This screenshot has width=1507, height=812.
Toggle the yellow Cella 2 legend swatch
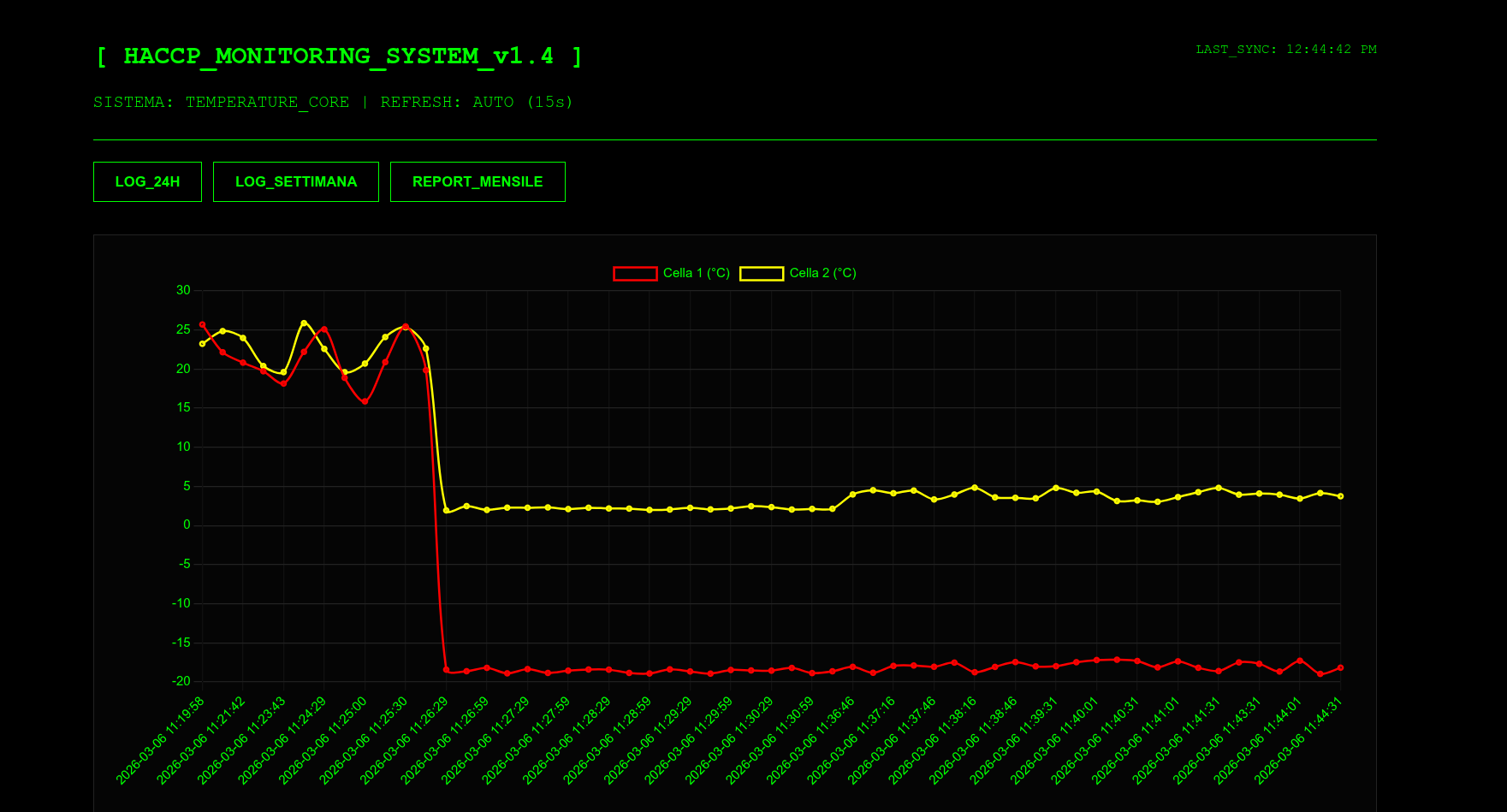click(x=762, y=273)
